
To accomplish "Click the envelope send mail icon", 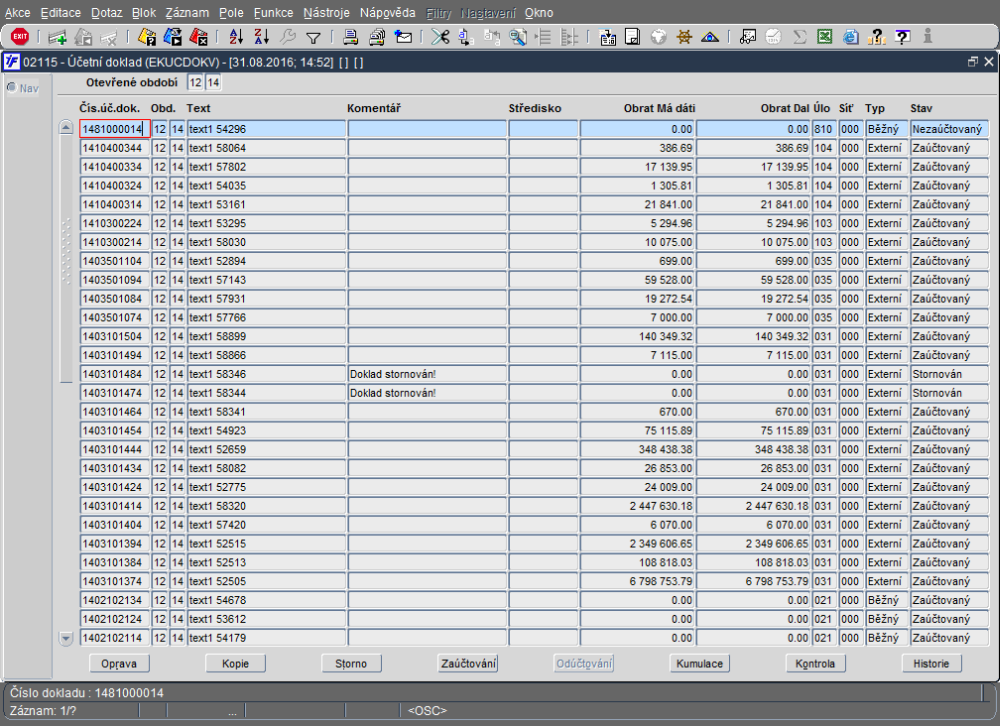I will (x=403, y=37).
